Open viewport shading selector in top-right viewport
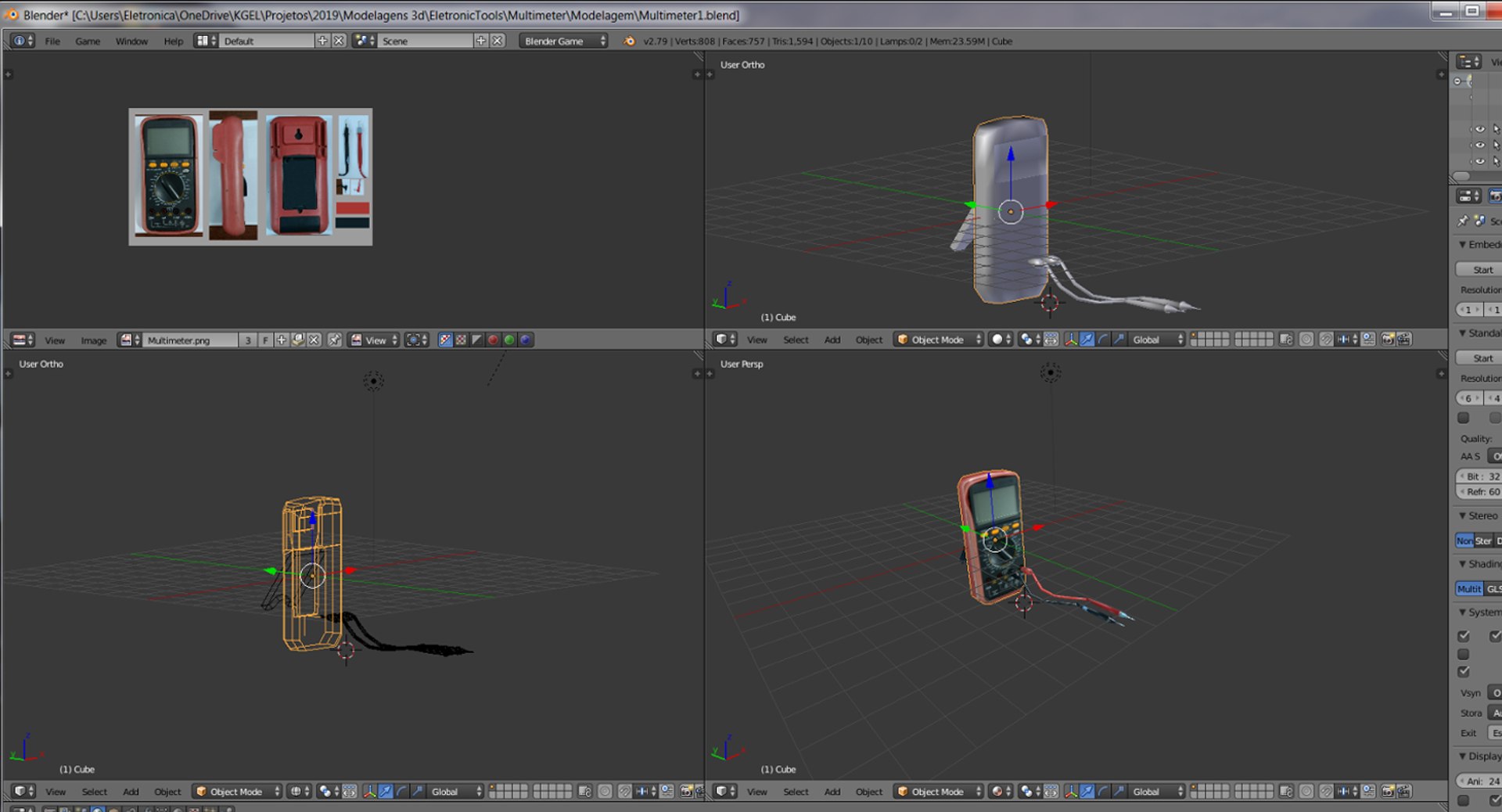 point(1001,340)
